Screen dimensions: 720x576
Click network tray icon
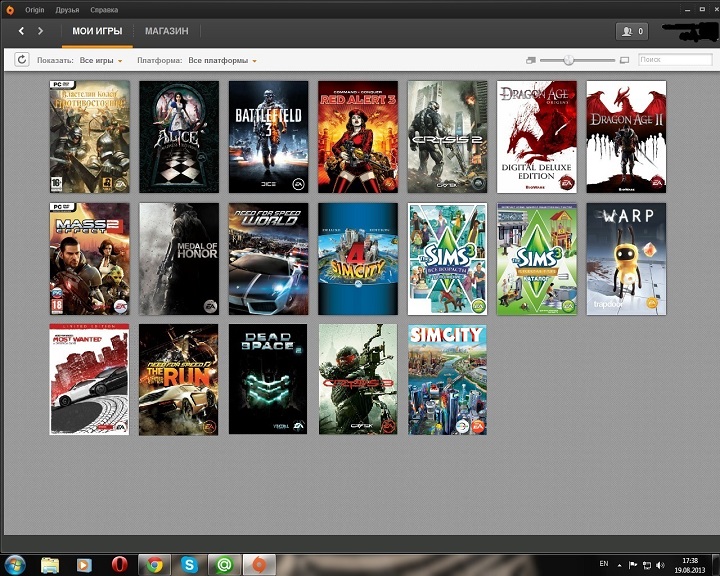647,565
